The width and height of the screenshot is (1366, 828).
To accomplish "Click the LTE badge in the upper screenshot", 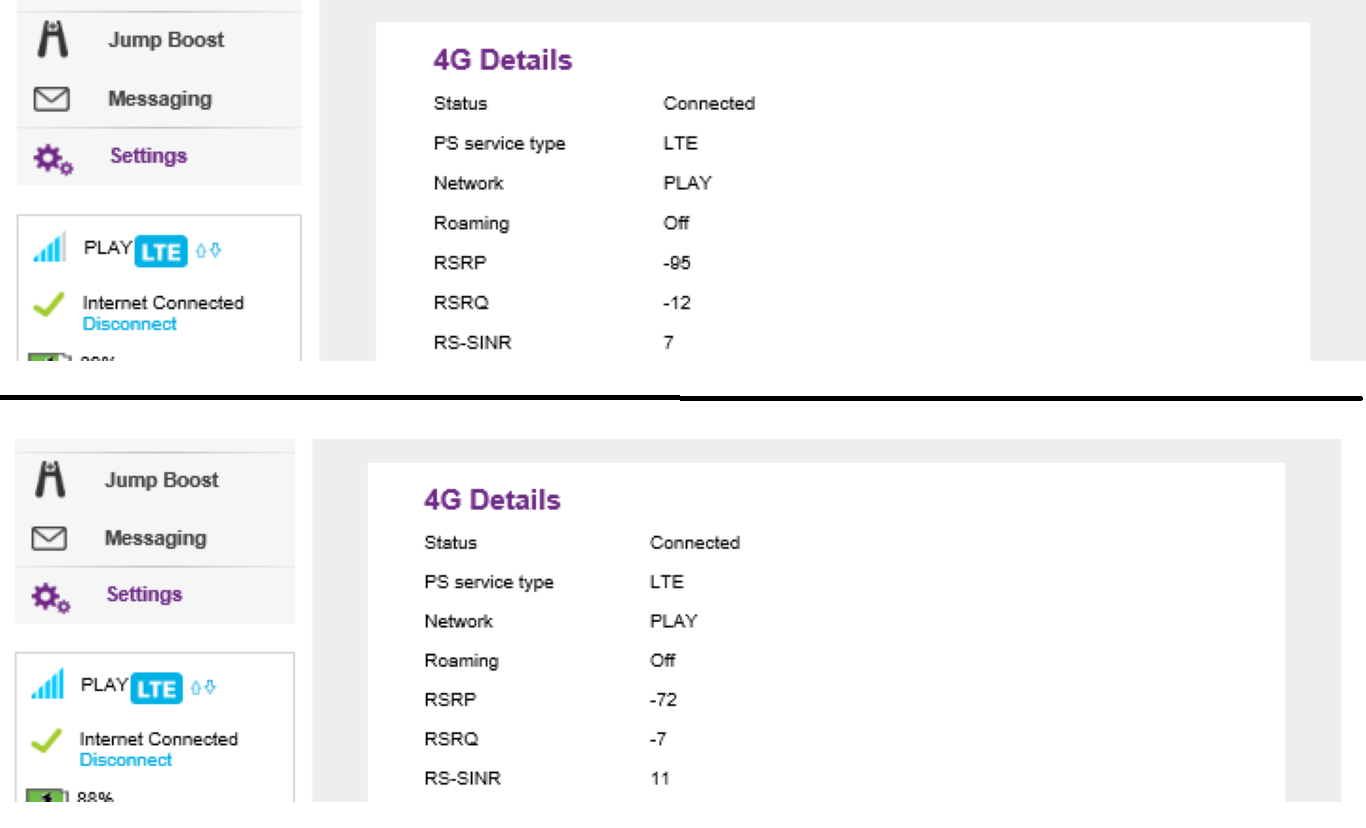I will tap(161, 251).
